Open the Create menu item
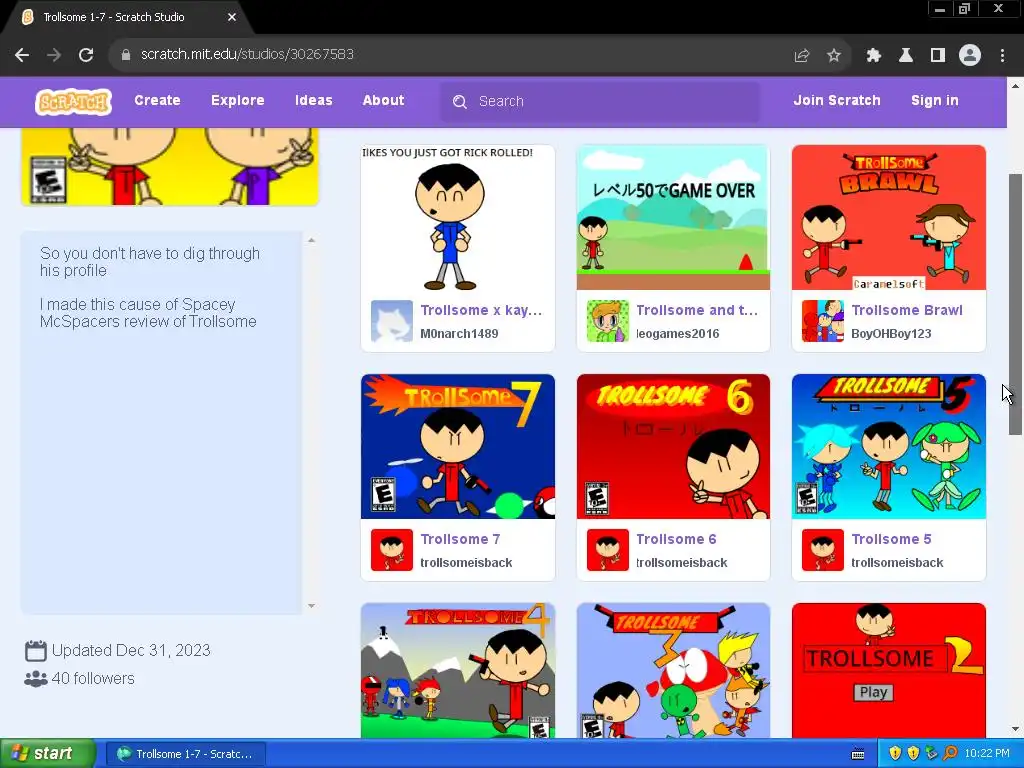The width and height of the screenshot is (1024, 768). tap(157, 101)
